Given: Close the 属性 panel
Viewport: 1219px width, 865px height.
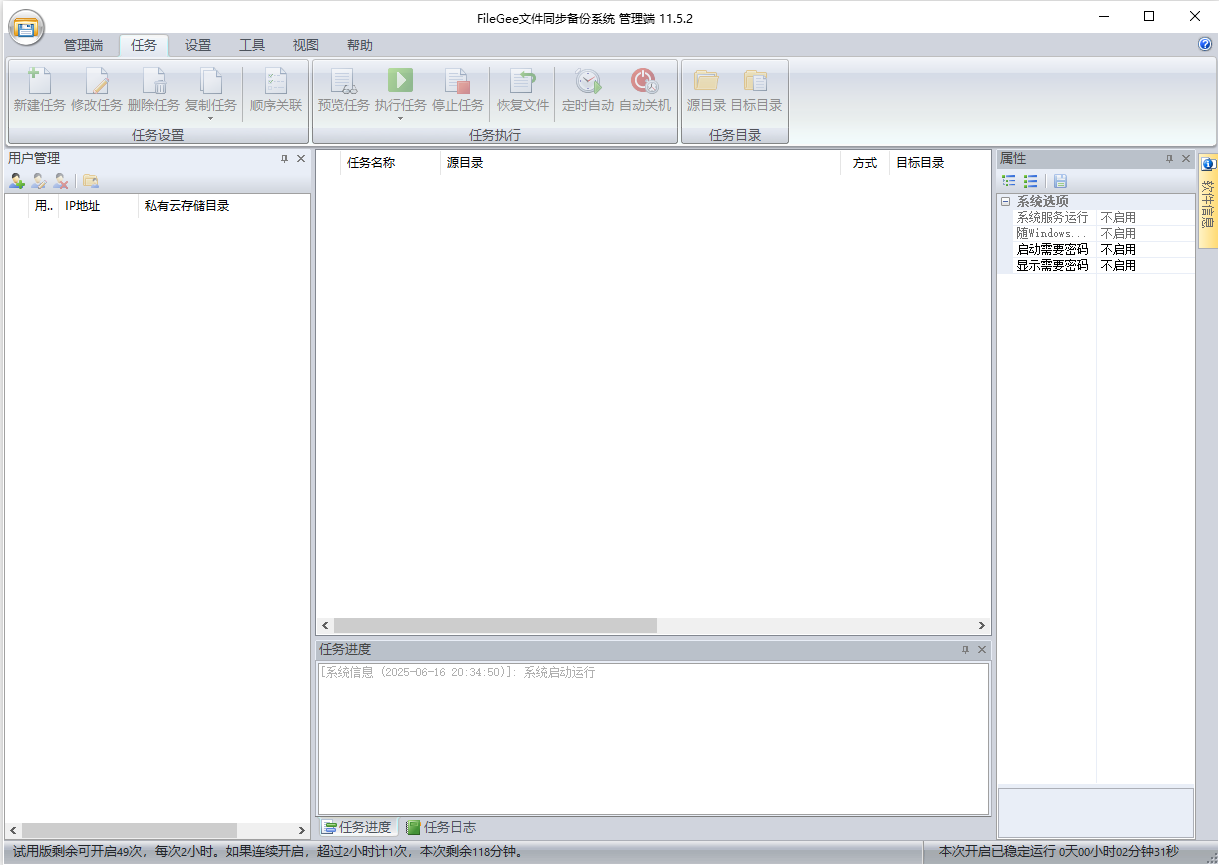Looking at the screenshot, I should (x=1187, y=159).
